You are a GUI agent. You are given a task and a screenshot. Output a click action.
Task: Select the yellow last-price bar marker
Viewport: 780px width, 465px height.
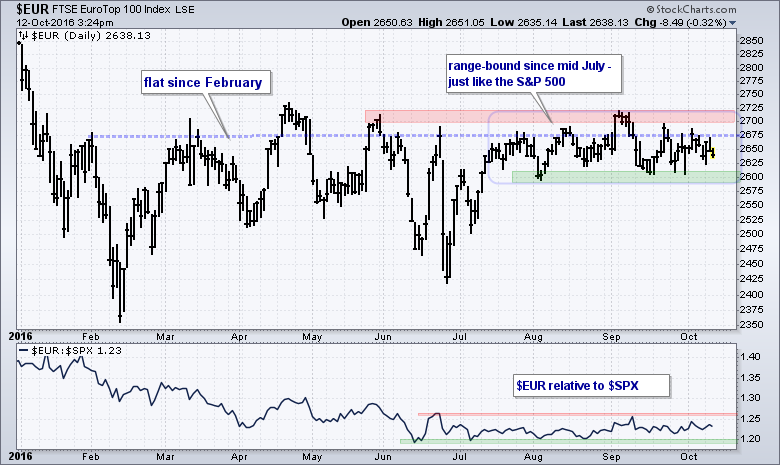click(713, 153)
